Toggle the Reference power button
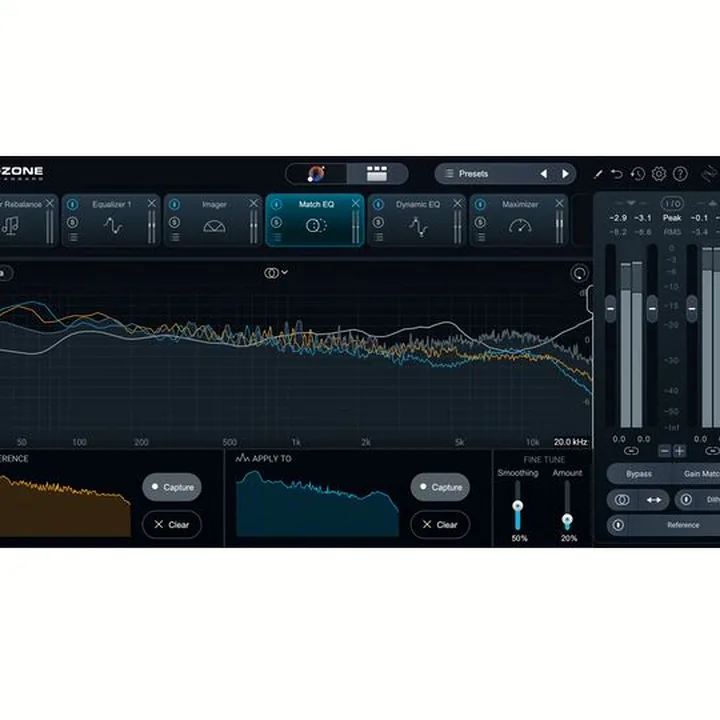720x720 pixels. (x=618, y=525)
